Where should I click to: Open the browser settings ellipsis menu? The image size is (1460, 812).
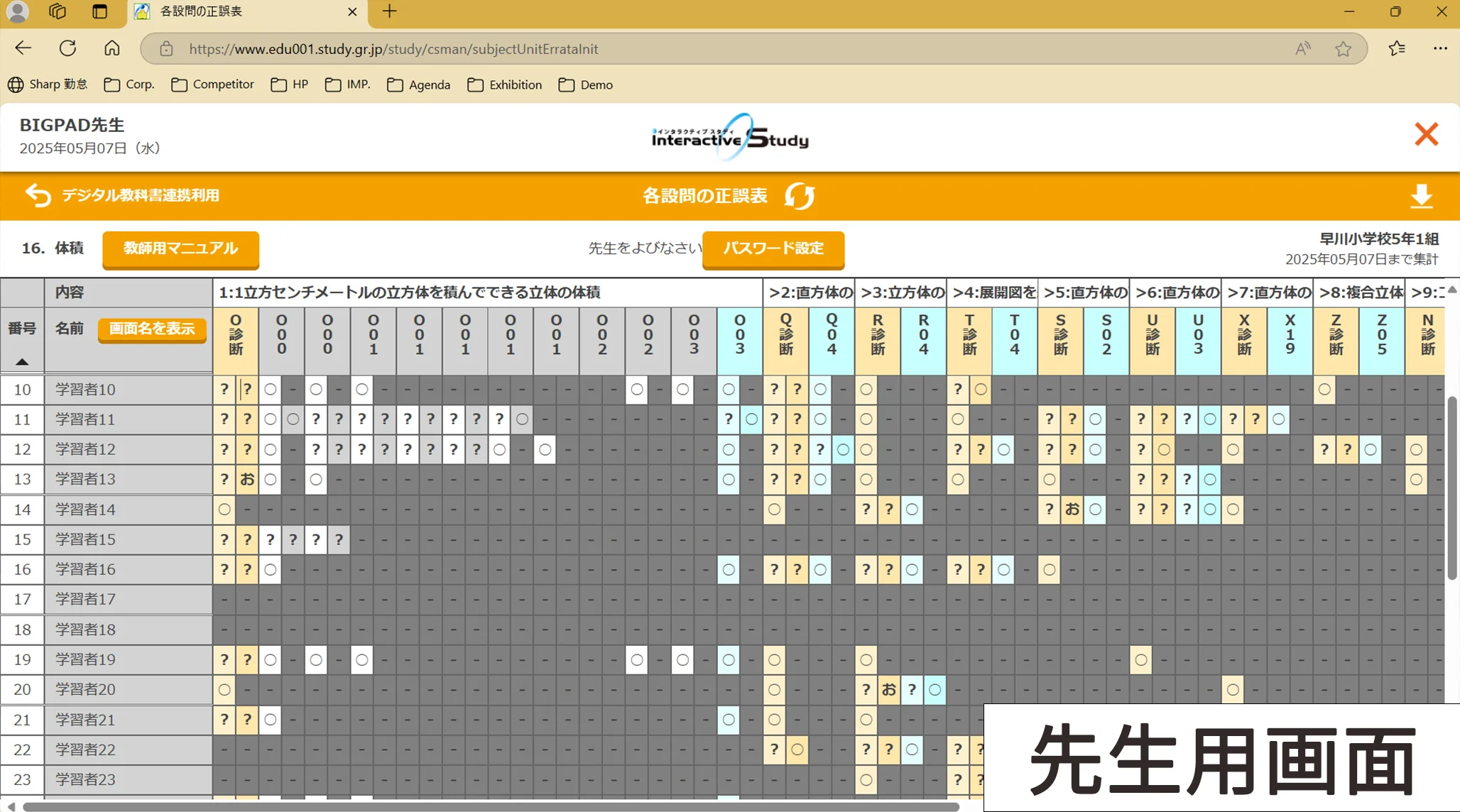[1440, 48]
